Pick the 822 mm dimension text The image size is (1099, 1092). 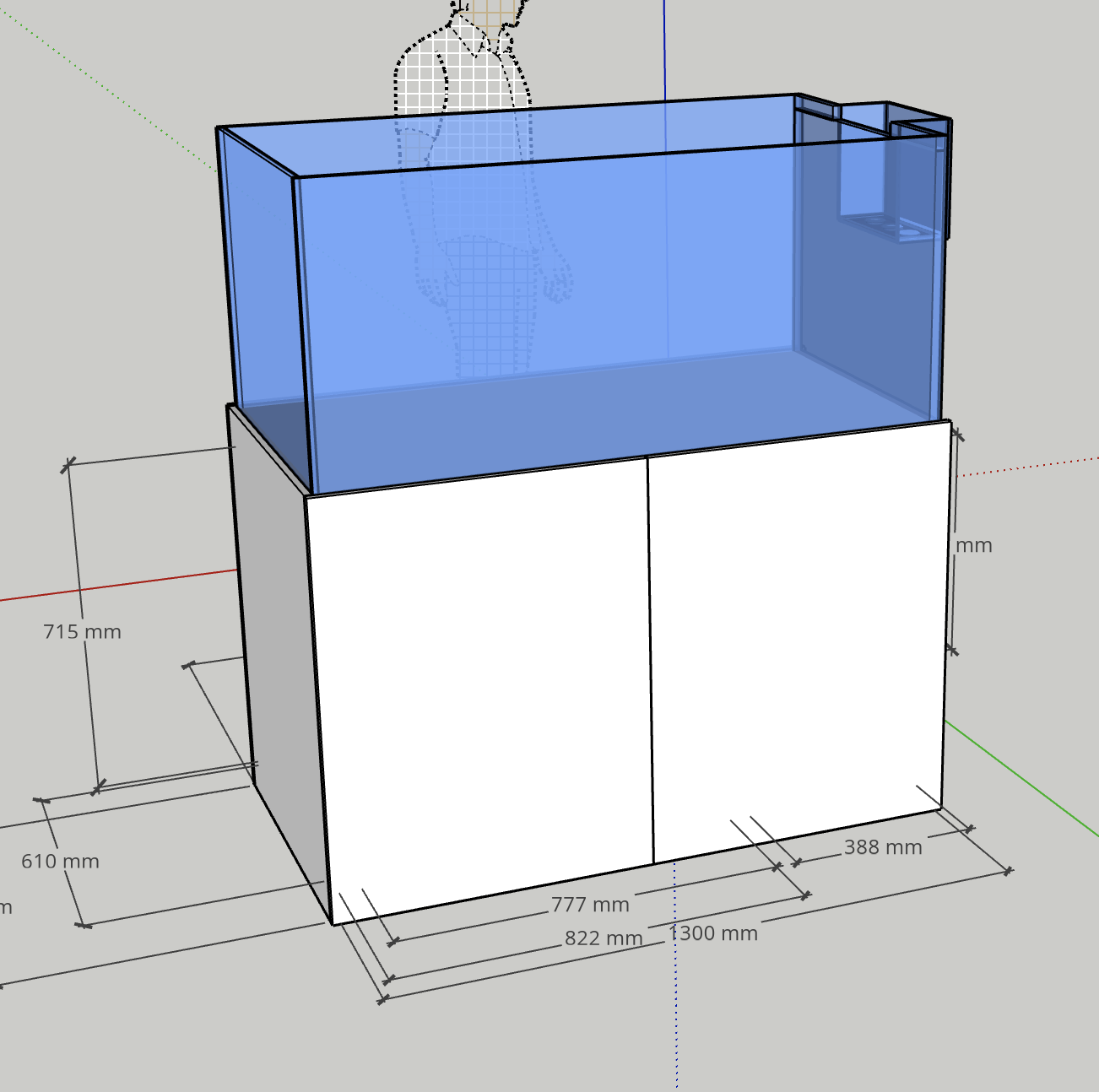604,938
